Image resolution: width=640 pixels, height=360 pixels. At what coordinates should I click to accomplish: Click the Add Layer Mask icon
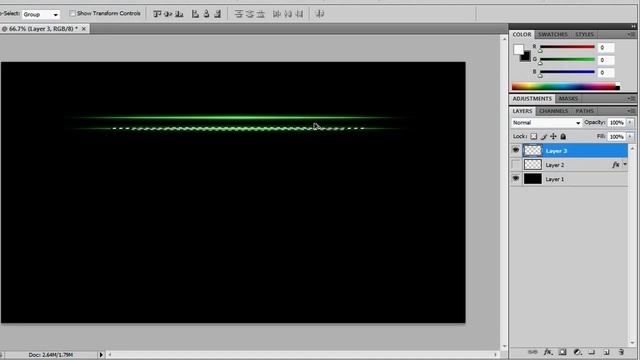pos(562,352)
